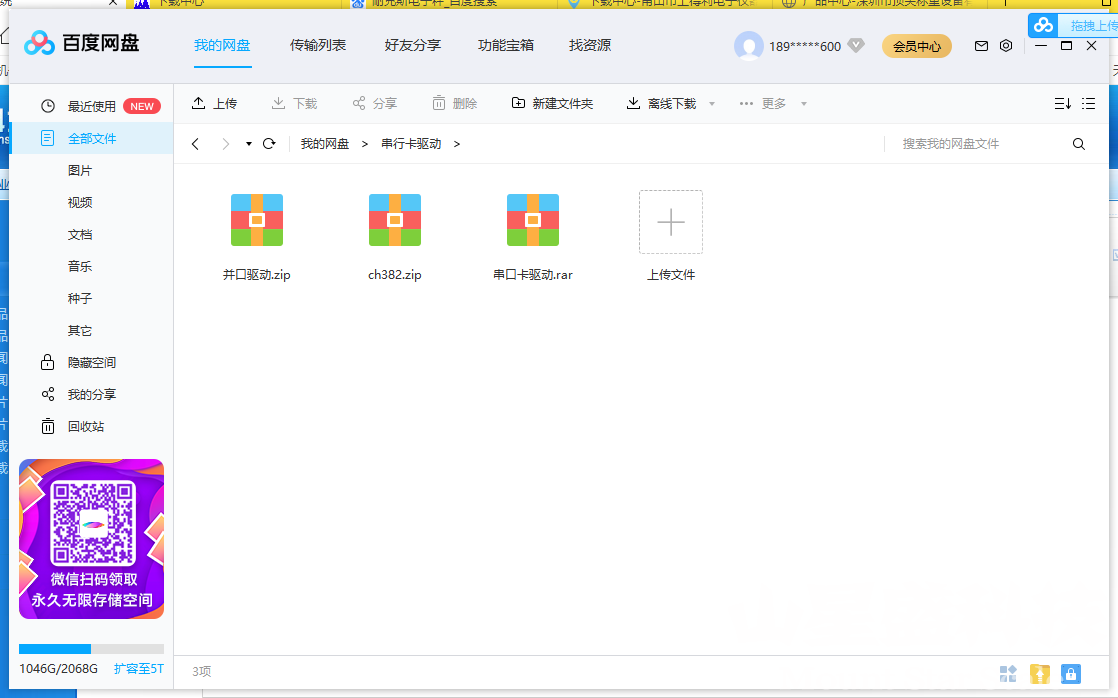Click the mail notification envelope icon
Viewport: 1118px width, 698px height.
pyautogui.click(x=981, y=46)
